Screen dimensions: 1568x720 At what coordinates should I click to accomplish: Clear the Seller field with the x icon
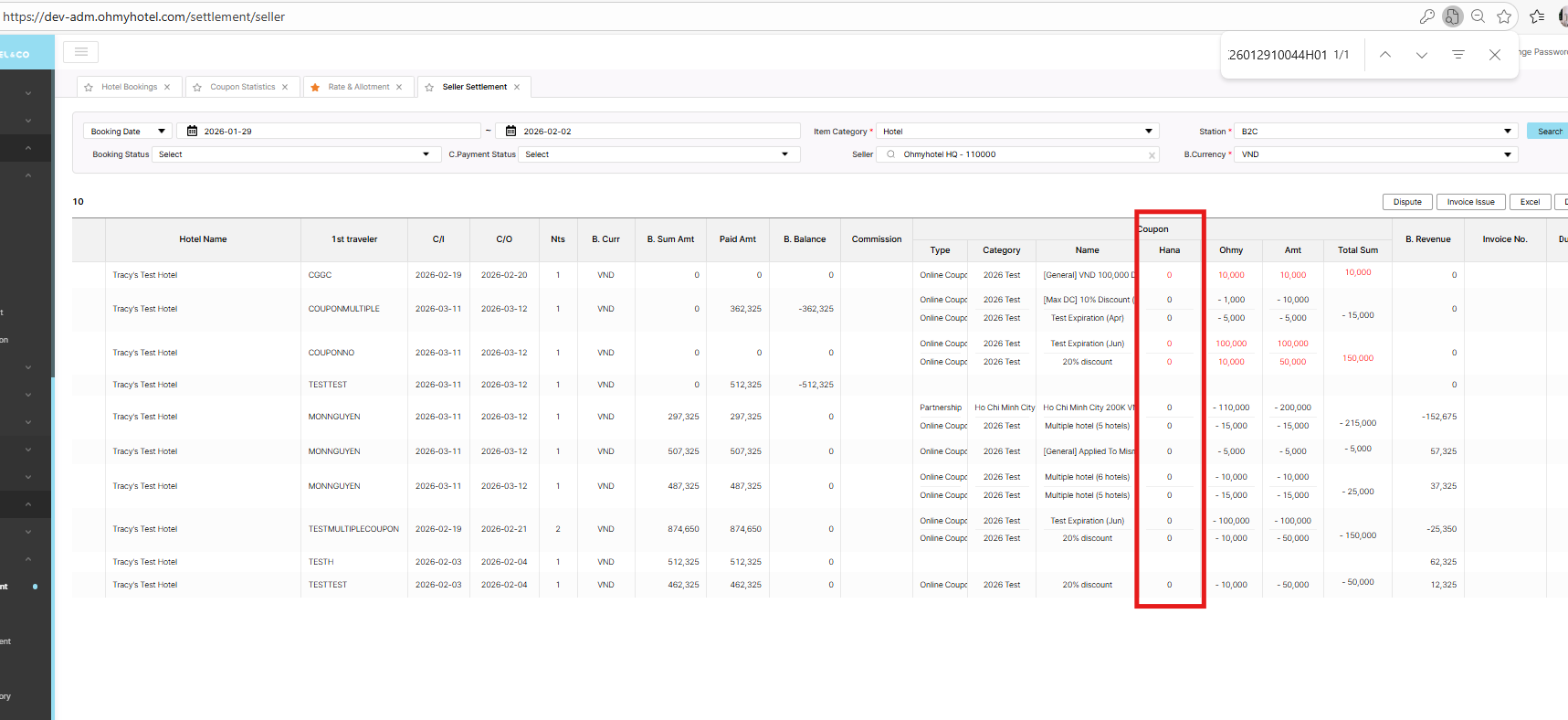(x=1152, y=155)
